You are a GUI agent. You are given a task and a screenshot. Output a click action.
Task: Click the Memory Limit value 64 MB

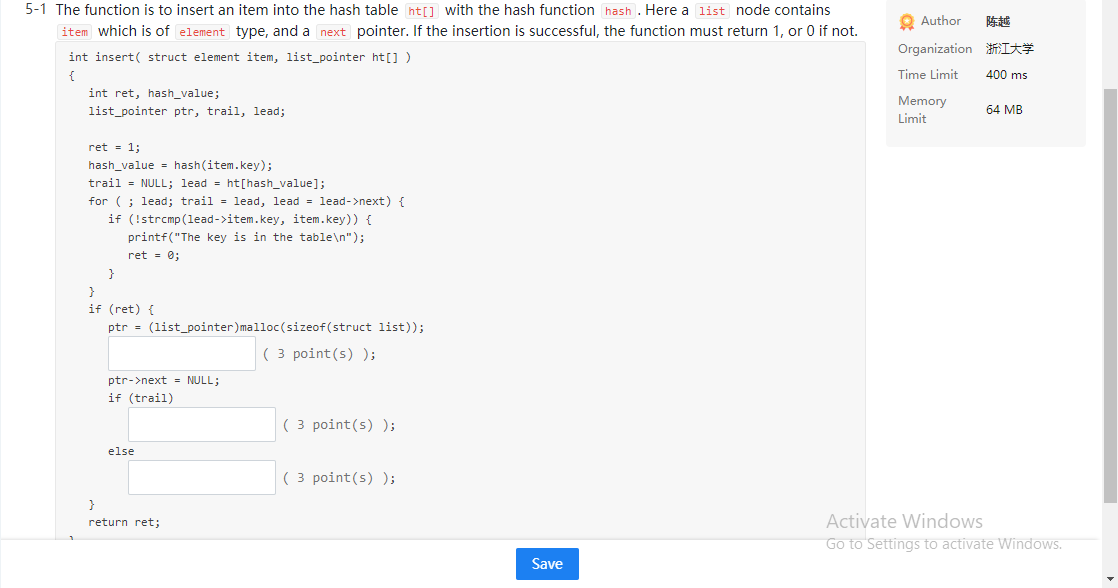(x=1003, y=109)
